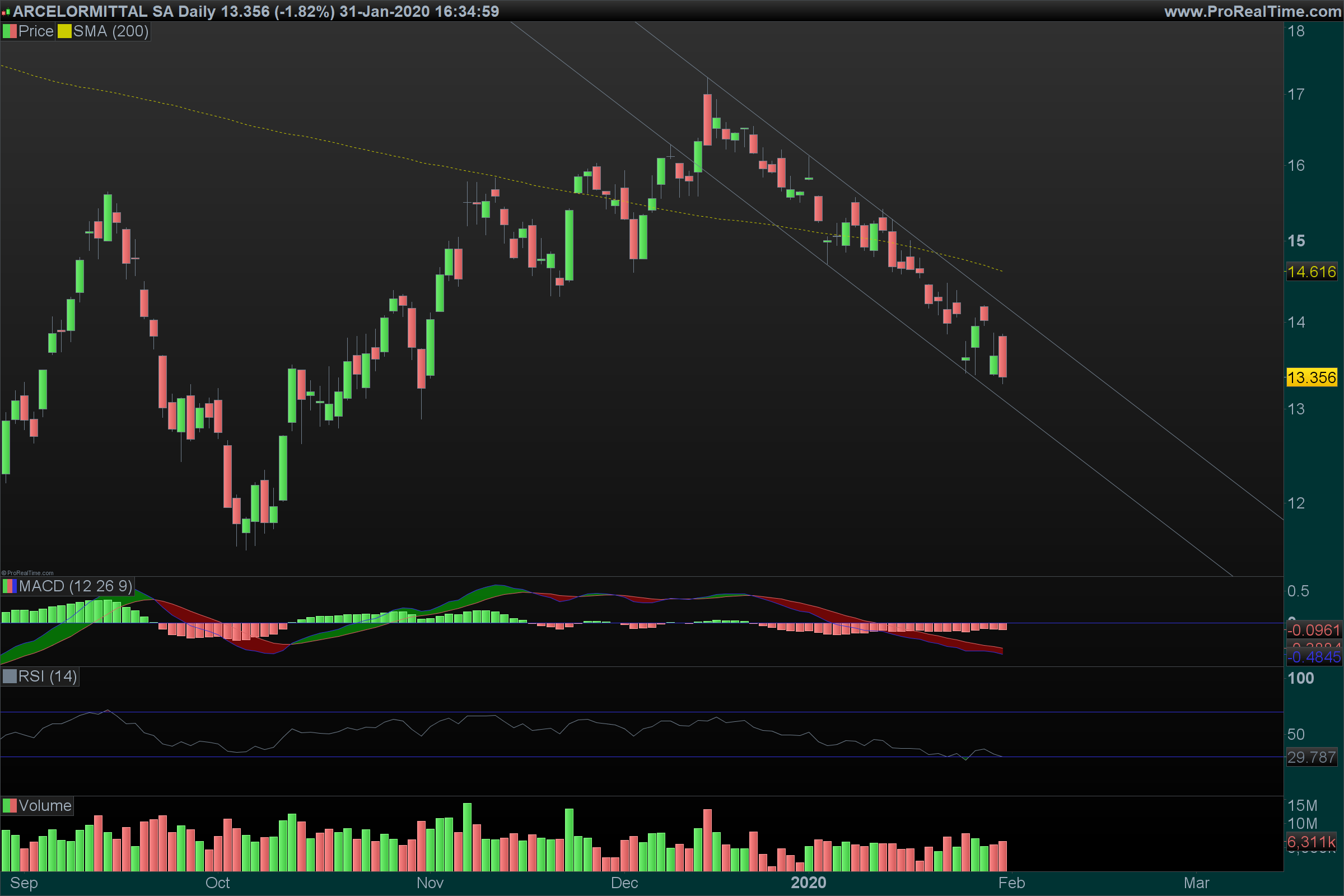
Task: Click the 29.787 RSI value tag
Action: tap(1312, 758)
